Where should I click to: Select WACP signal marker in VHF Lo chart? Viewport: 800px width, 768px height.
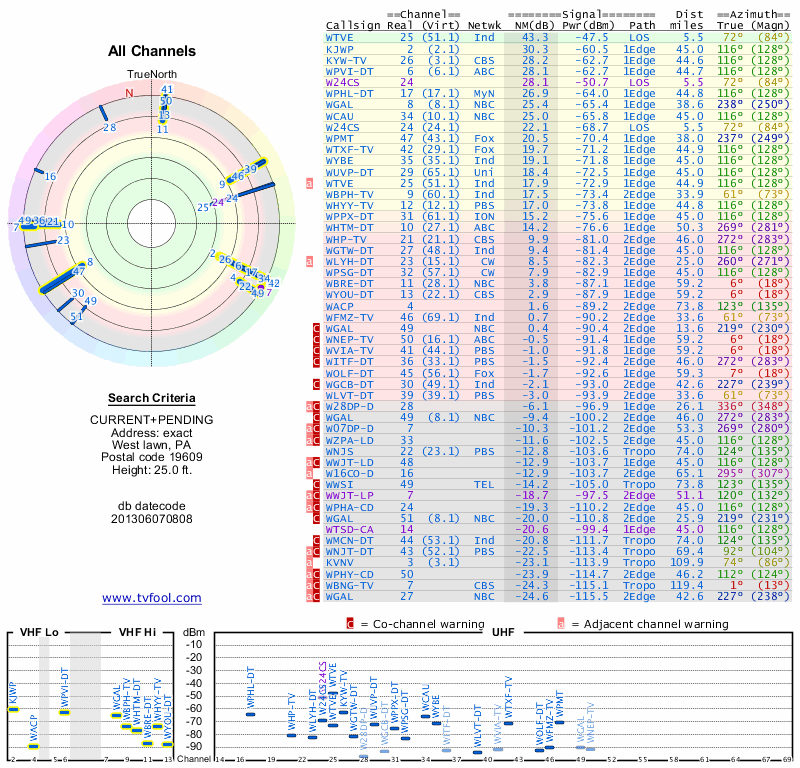point(33,746)
